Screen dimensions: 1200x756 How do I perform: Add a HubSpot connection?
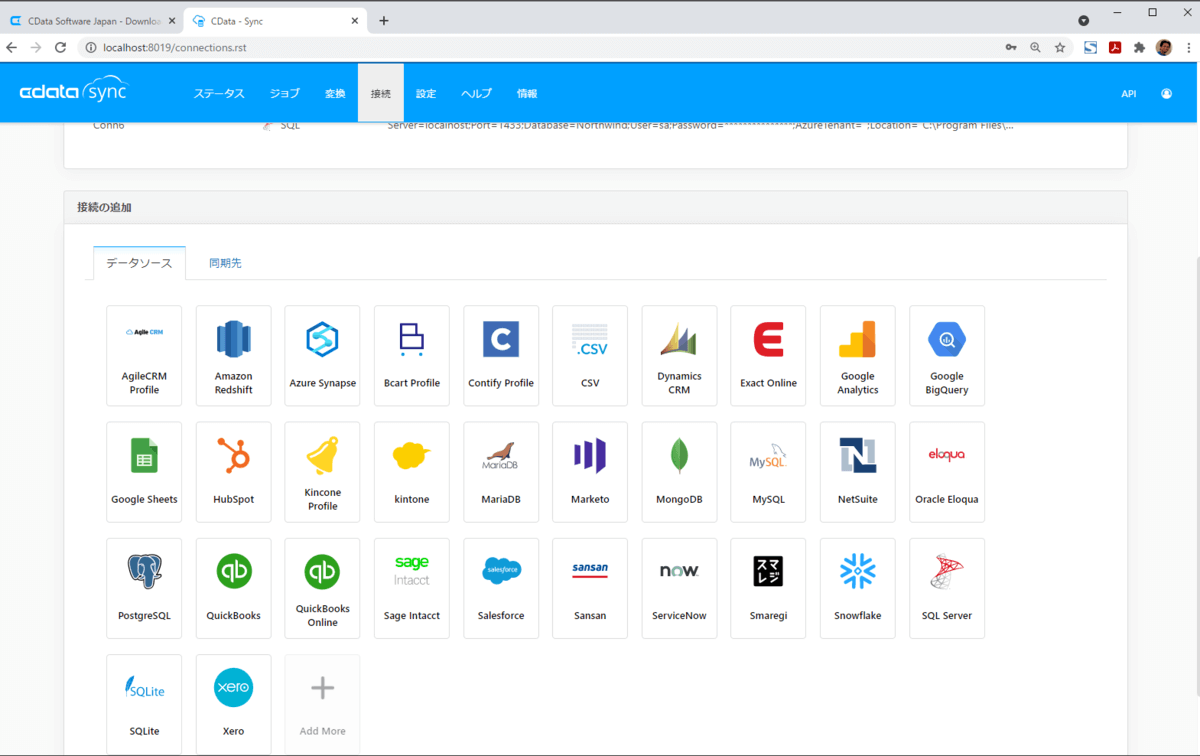[233, 472]
